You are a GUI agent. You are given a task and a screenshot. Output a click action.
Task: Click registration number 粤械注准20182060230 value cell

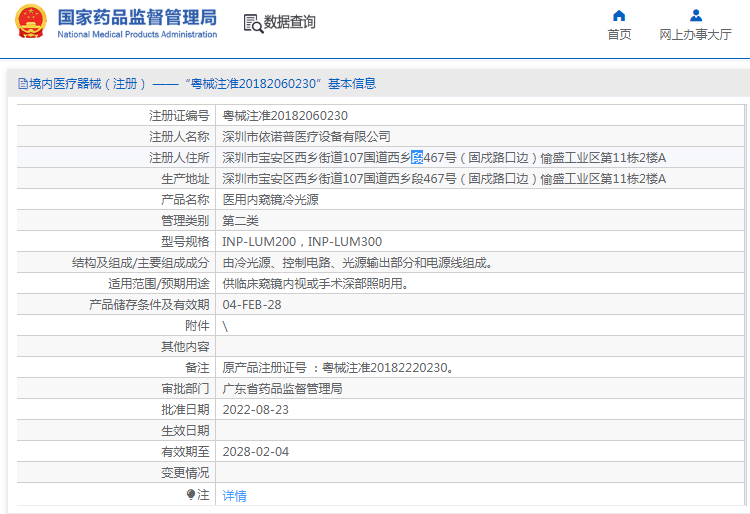(285, 115)
